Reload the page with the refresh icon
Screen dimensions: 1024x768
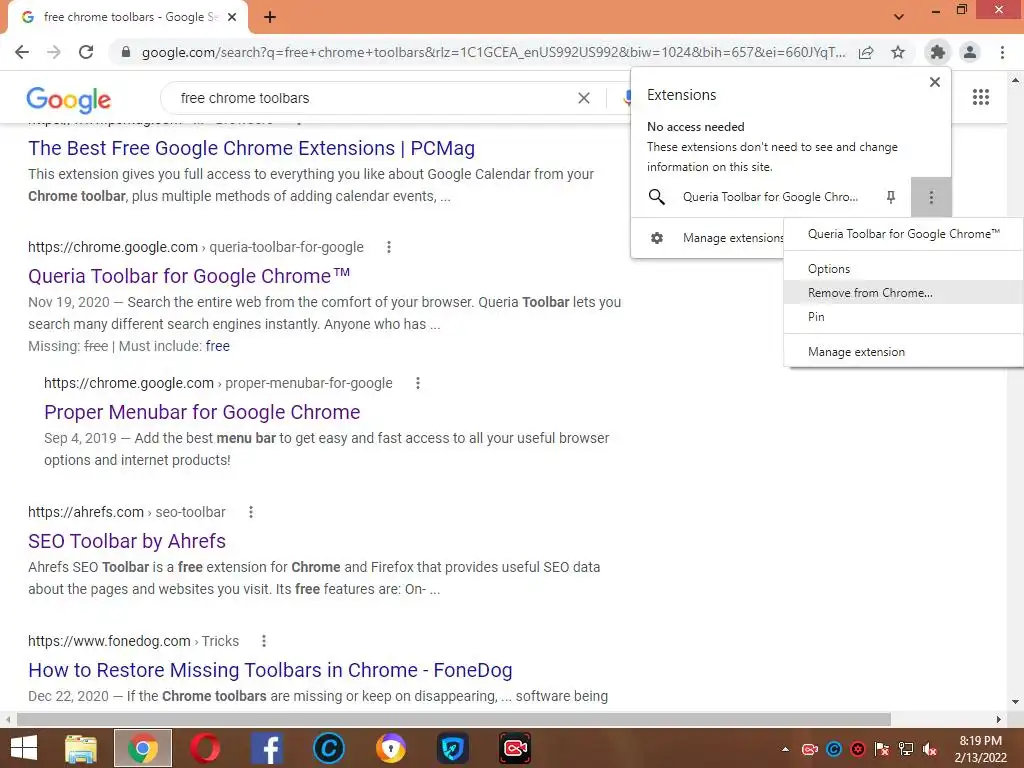pos(86,52)
